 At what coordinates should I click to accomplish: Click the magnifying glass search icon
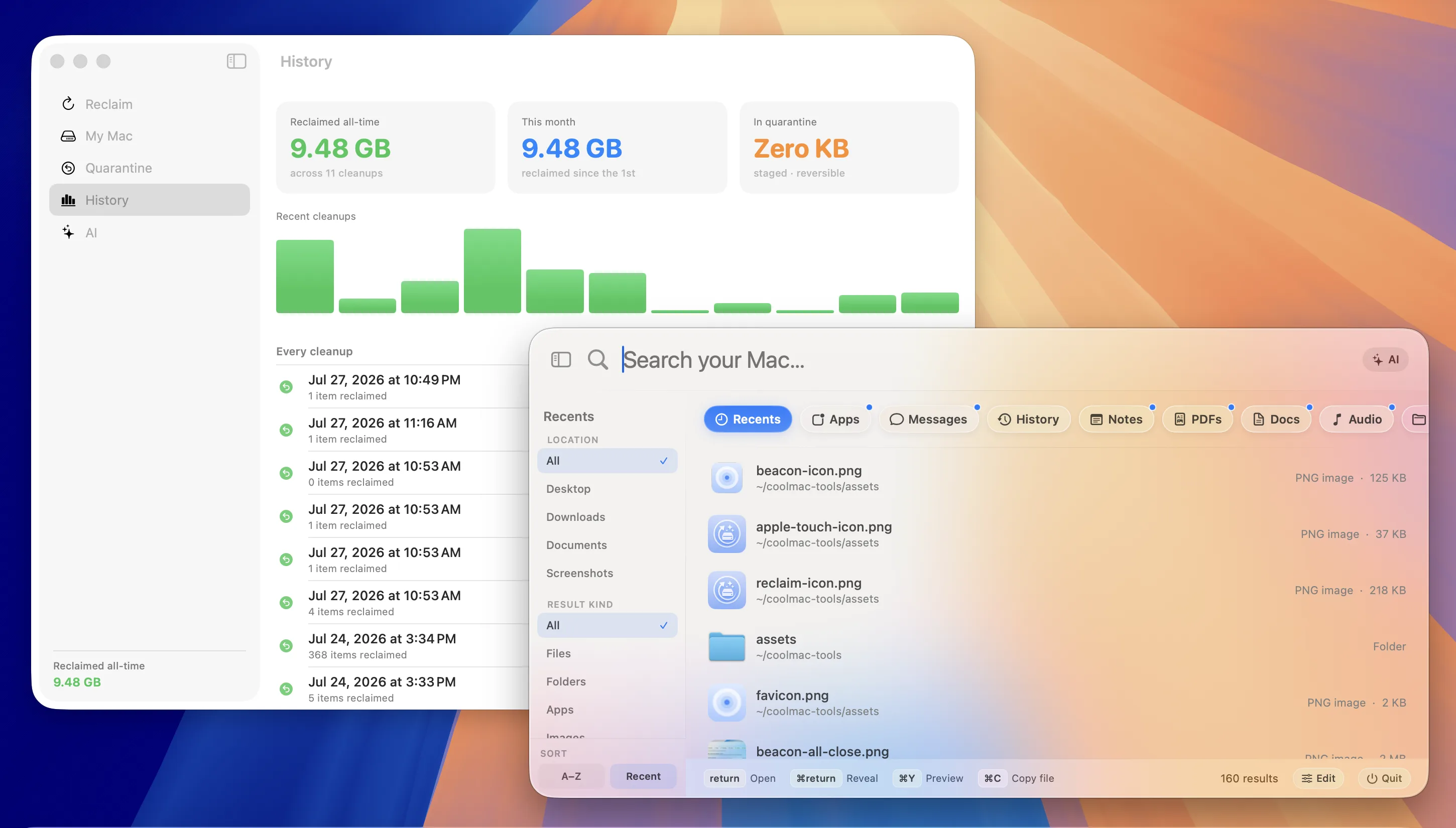(597, 359)
